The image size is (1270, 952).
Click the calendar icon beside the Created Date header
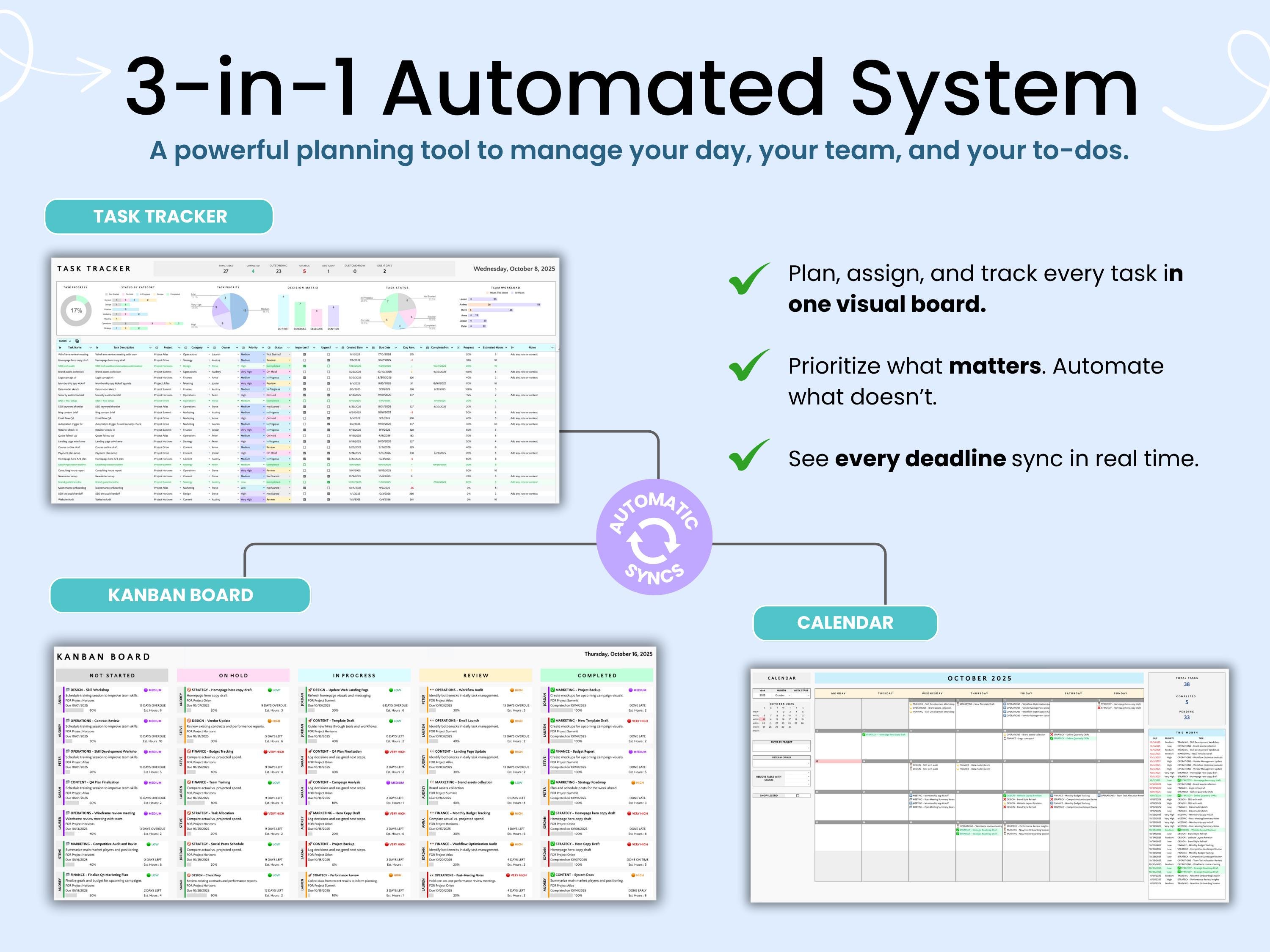(343, 348)
